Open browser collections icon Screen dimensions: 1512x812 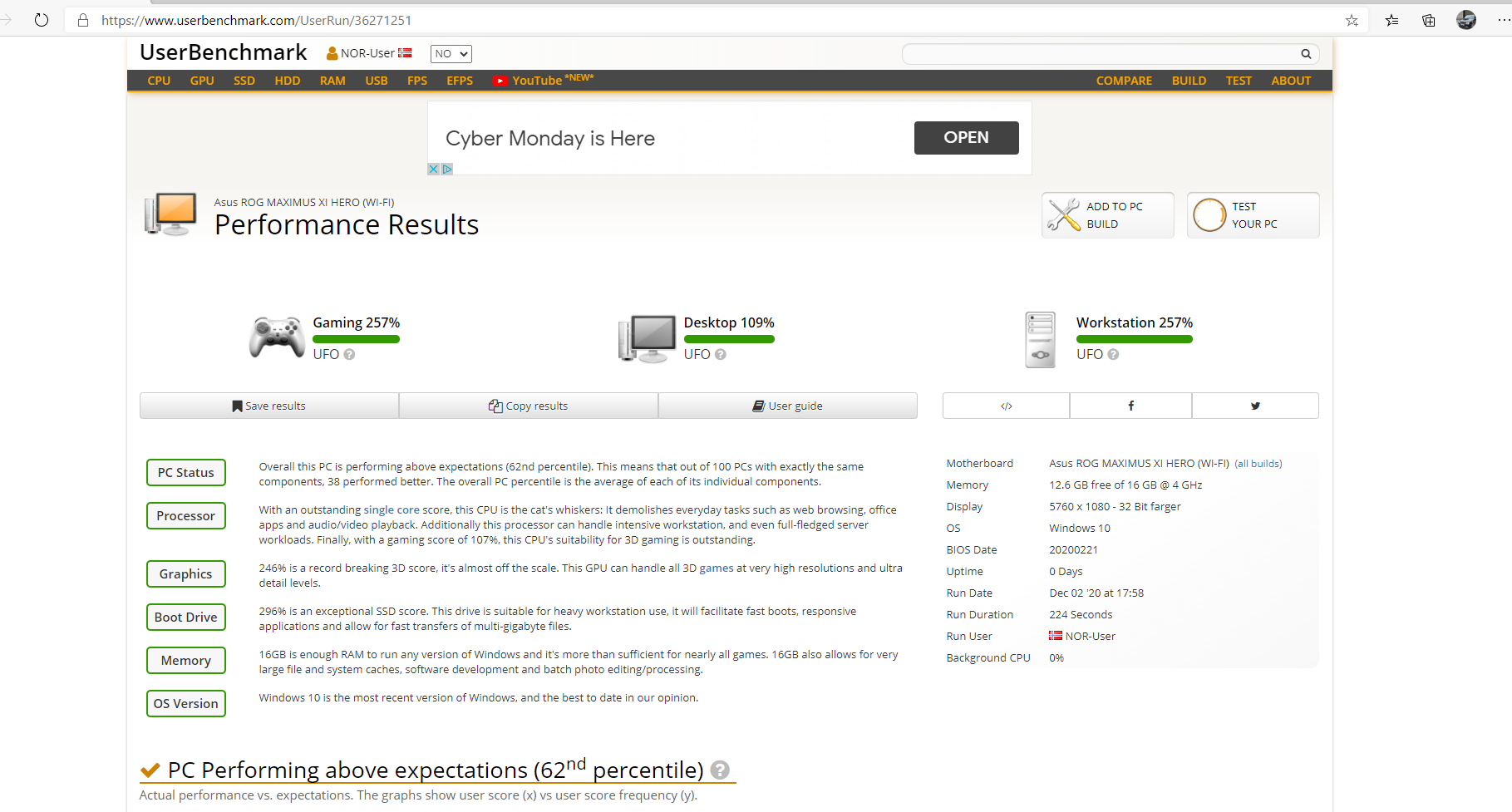(1429, 20)
